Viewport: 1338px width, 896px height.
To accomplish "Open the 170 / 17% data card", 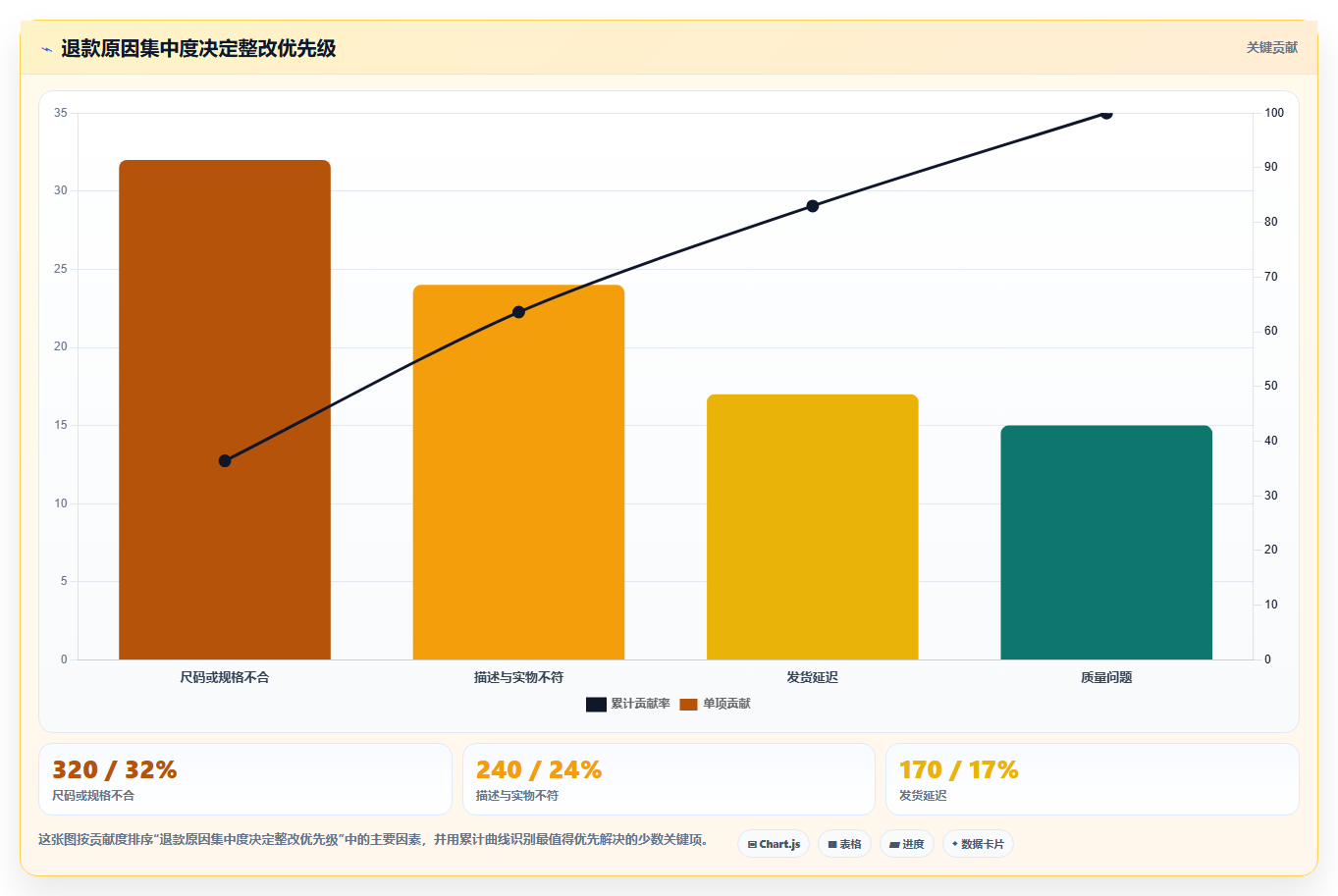I will 1092,779.
